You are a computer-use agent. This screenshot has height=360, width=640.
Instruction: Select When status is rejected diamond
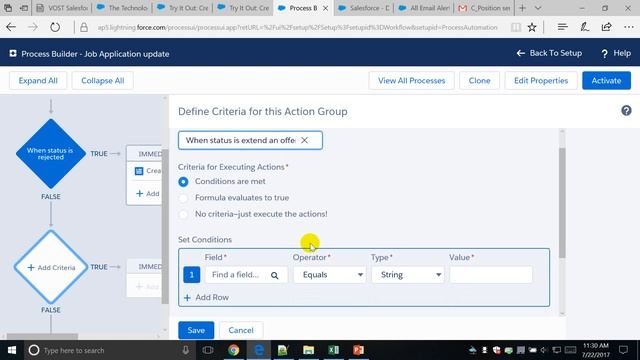51,153
